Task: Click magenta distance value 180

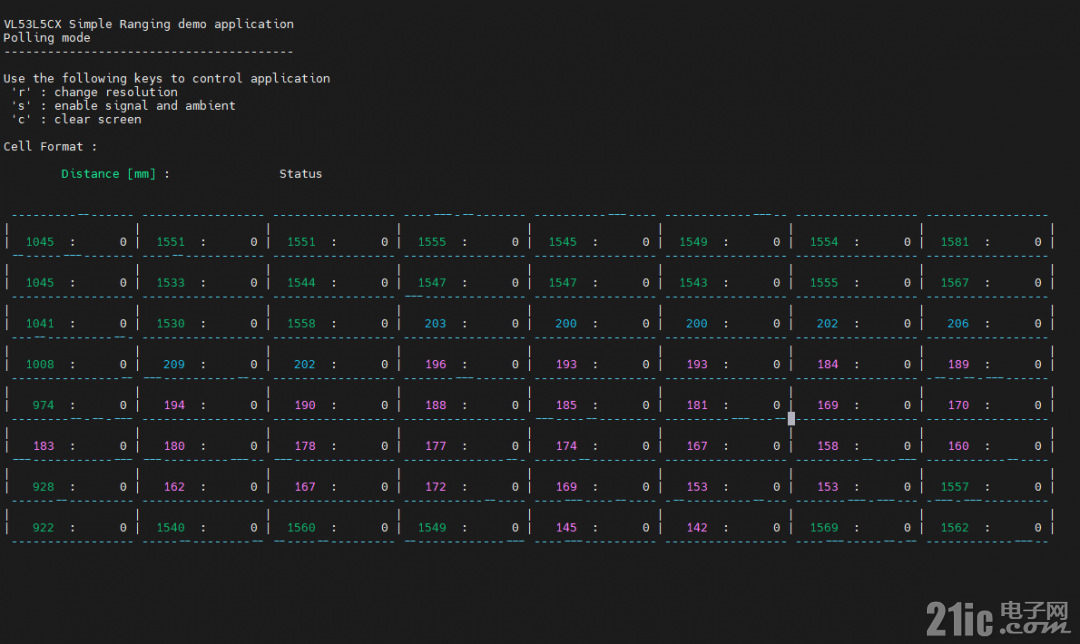Action: pos(174,446)
